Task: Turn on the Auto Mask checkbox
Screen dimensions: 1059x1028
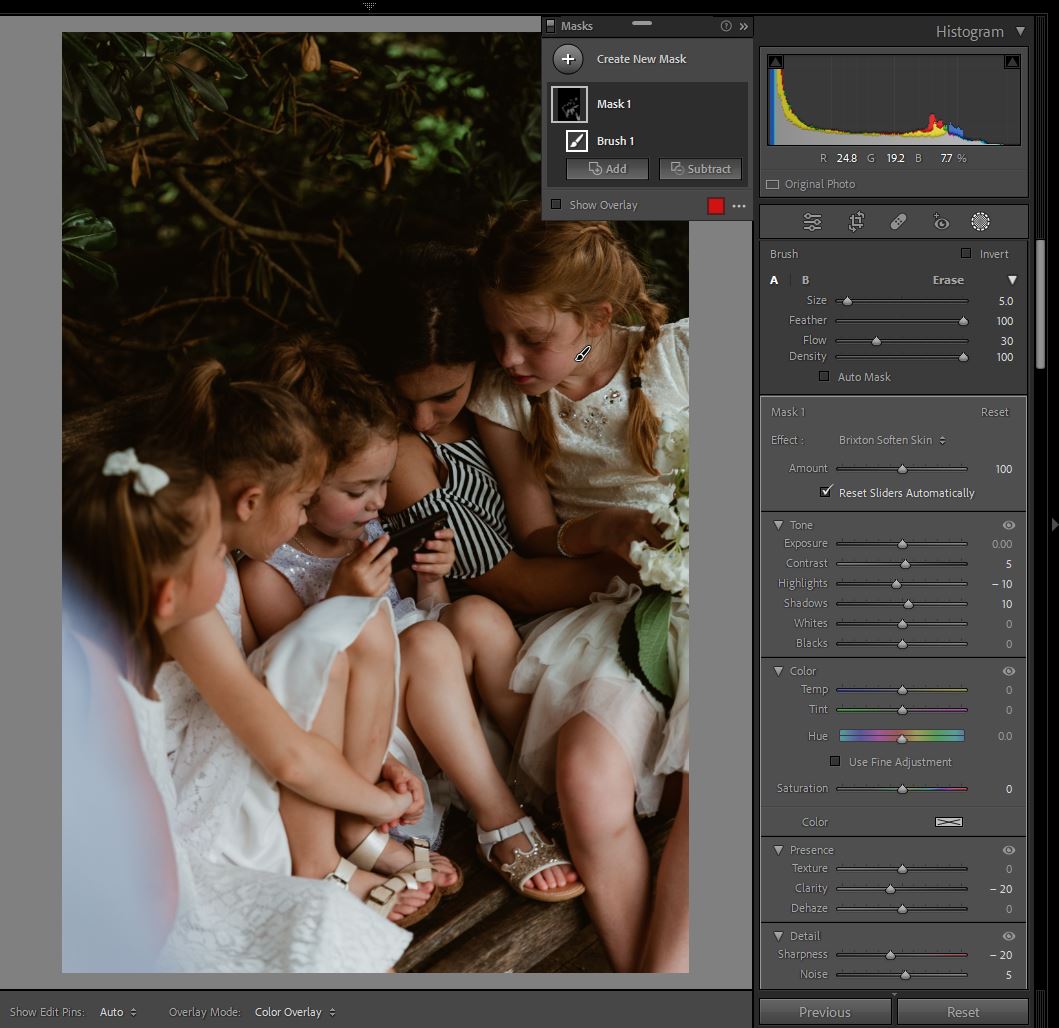Action: pos(824,377)
